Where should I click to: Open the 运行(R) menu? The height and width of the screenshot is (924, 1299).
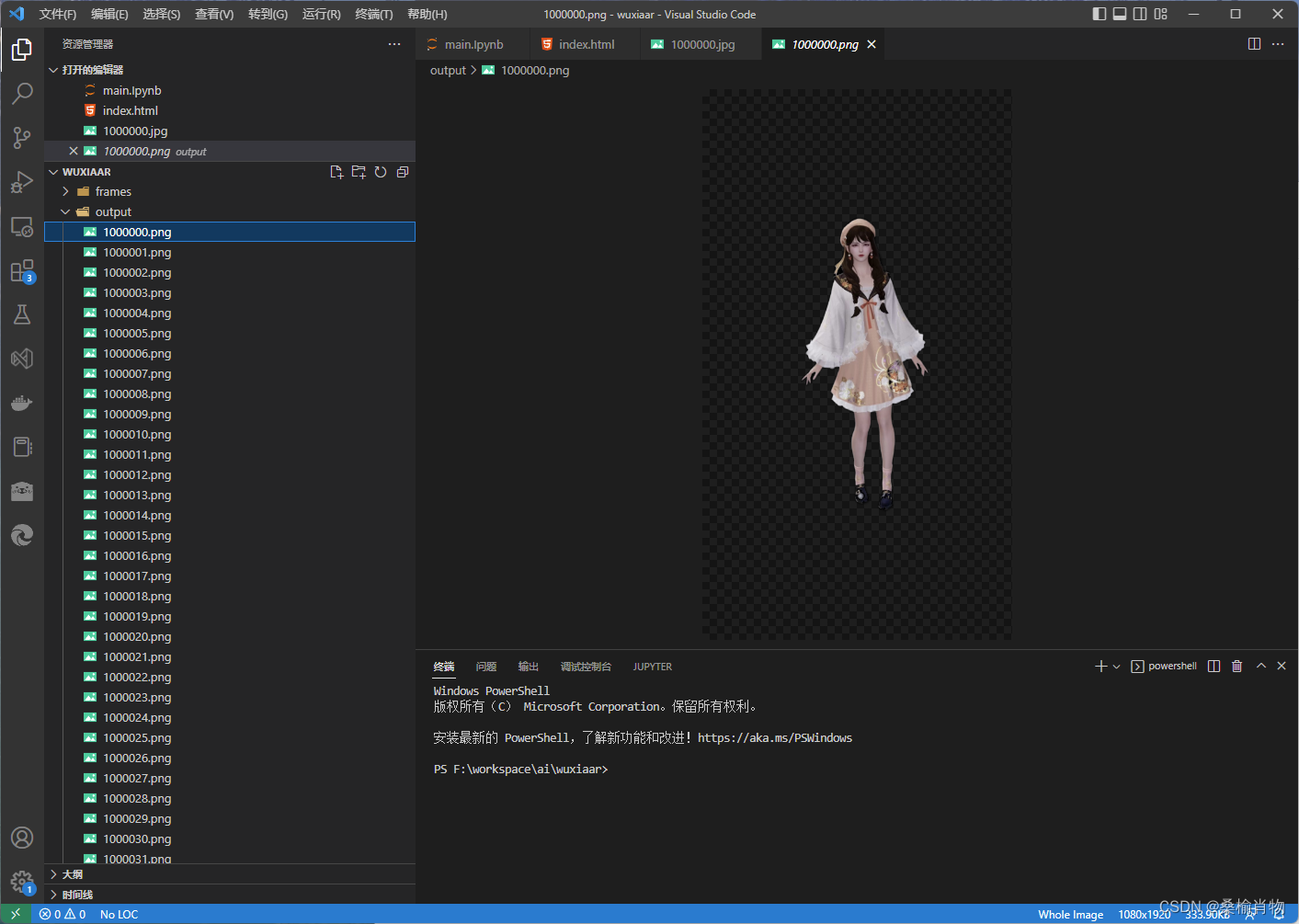click(321, 14)
